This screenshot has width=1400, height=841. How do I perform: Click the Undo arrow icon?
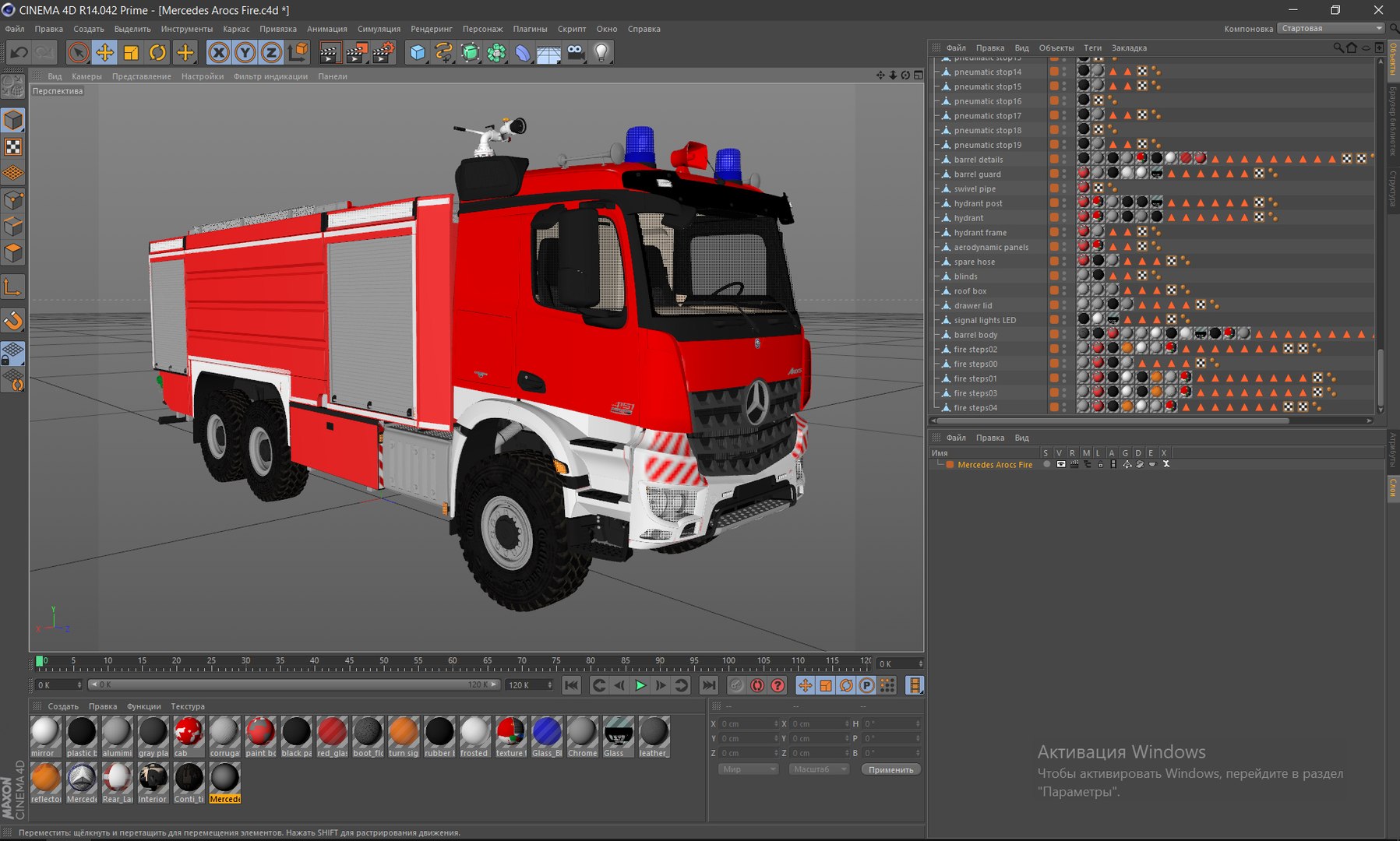pos(19,52)
